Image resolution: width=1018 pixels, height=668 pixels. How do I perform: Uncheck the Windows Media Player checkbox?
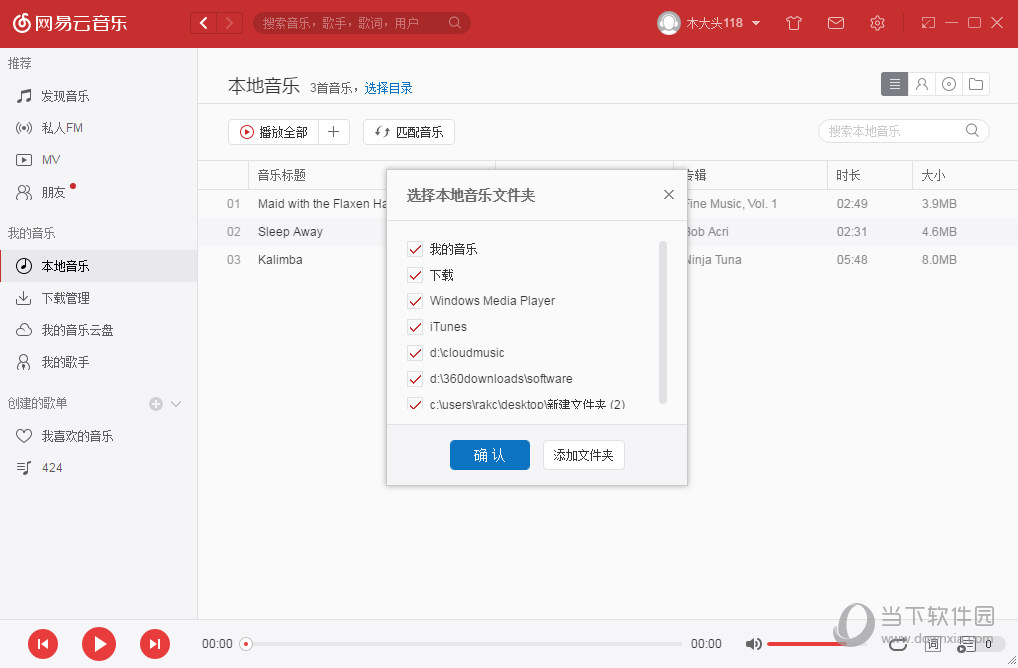pyautogui.click(x=415, y=301)
